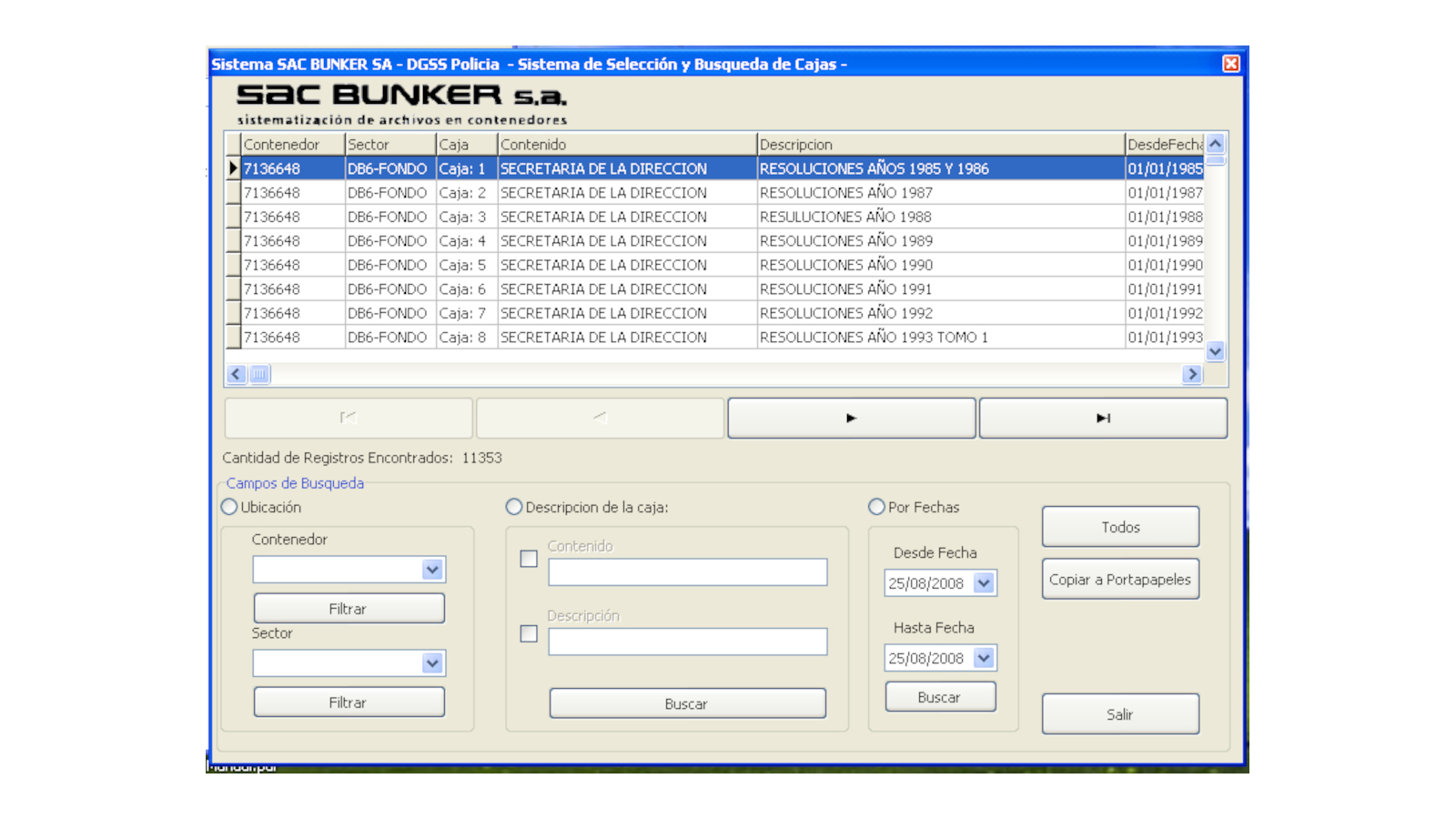Go to the next record arrow
This screenshot has height=819, width=1456.
(x=851, y=419)
